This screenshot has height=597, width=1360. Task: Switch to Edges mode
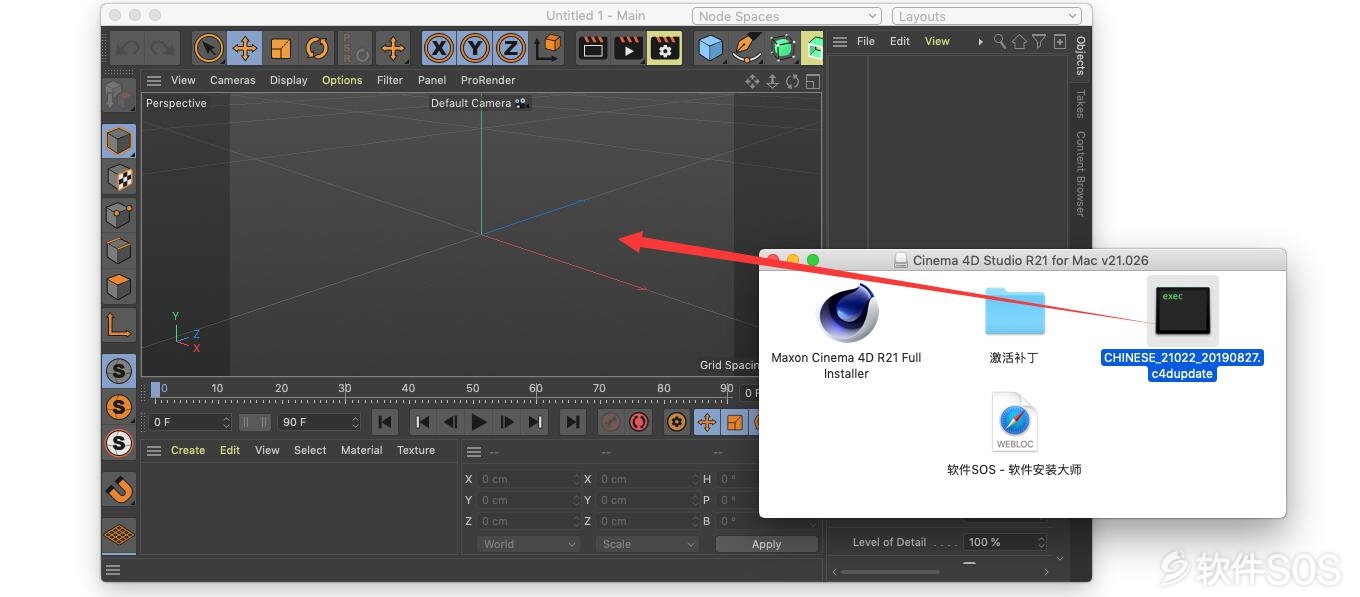click(x=119, y=250)
